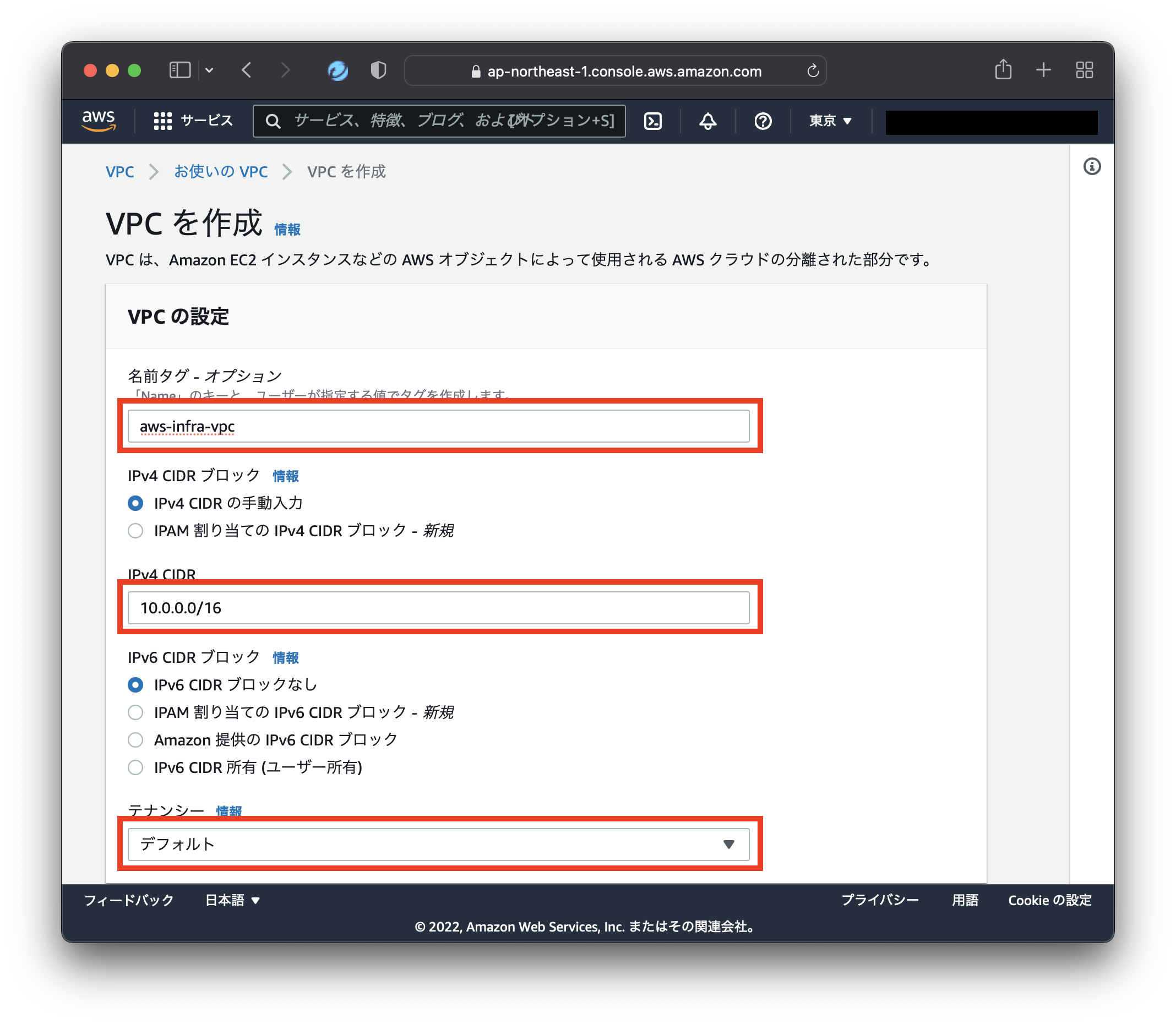
Task: Click the IPv4 CIDR 10.0.0.0/16 field
Action: (x=438, y=607)
